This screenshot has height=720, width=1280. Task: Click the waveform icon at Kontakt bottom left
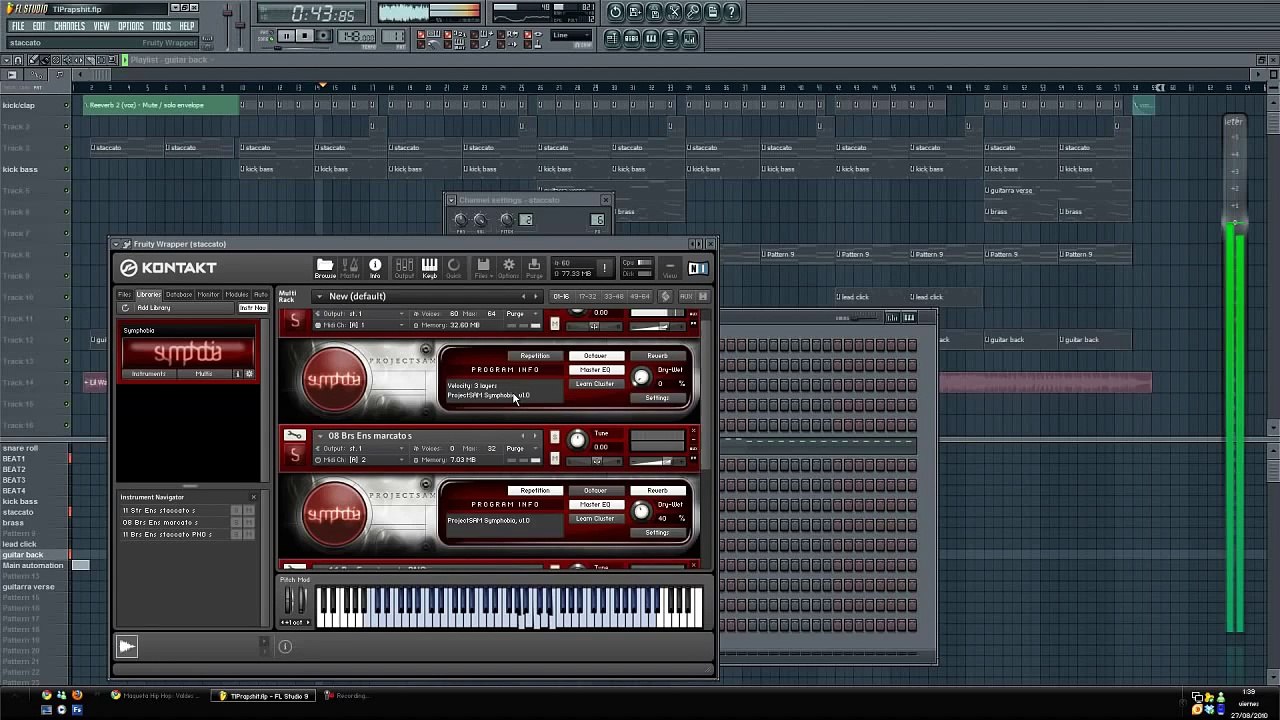[127, 646]
